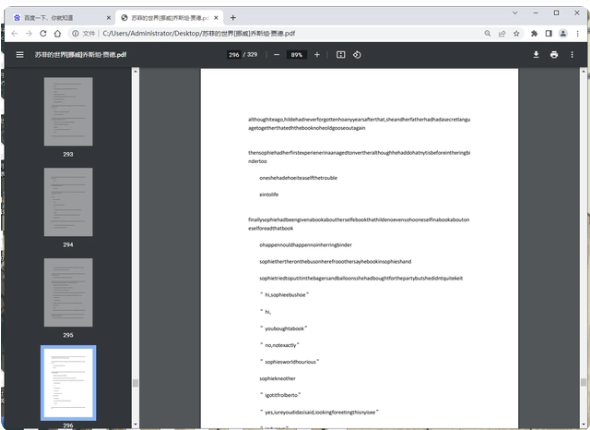This screenshot has height=430, width=590.
Task: Rotate the document counterclockwise
Action: coord(357,55)
